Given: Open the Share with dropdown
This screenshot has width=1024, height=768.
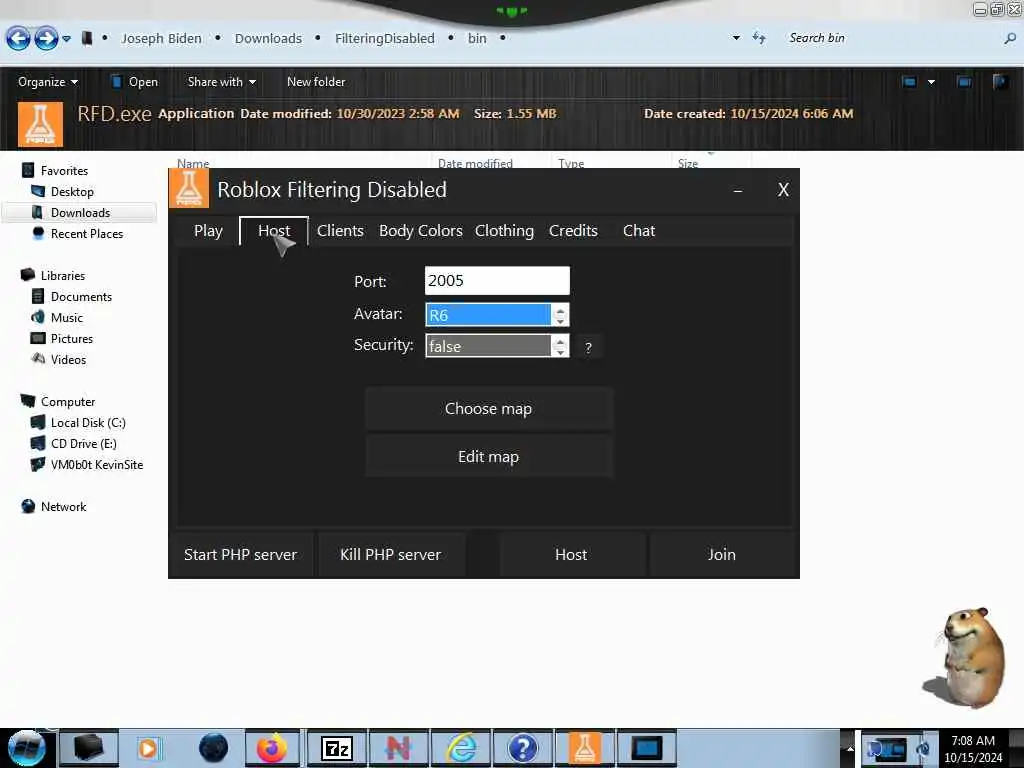Looking at the screenshot, I should [221, 82].
